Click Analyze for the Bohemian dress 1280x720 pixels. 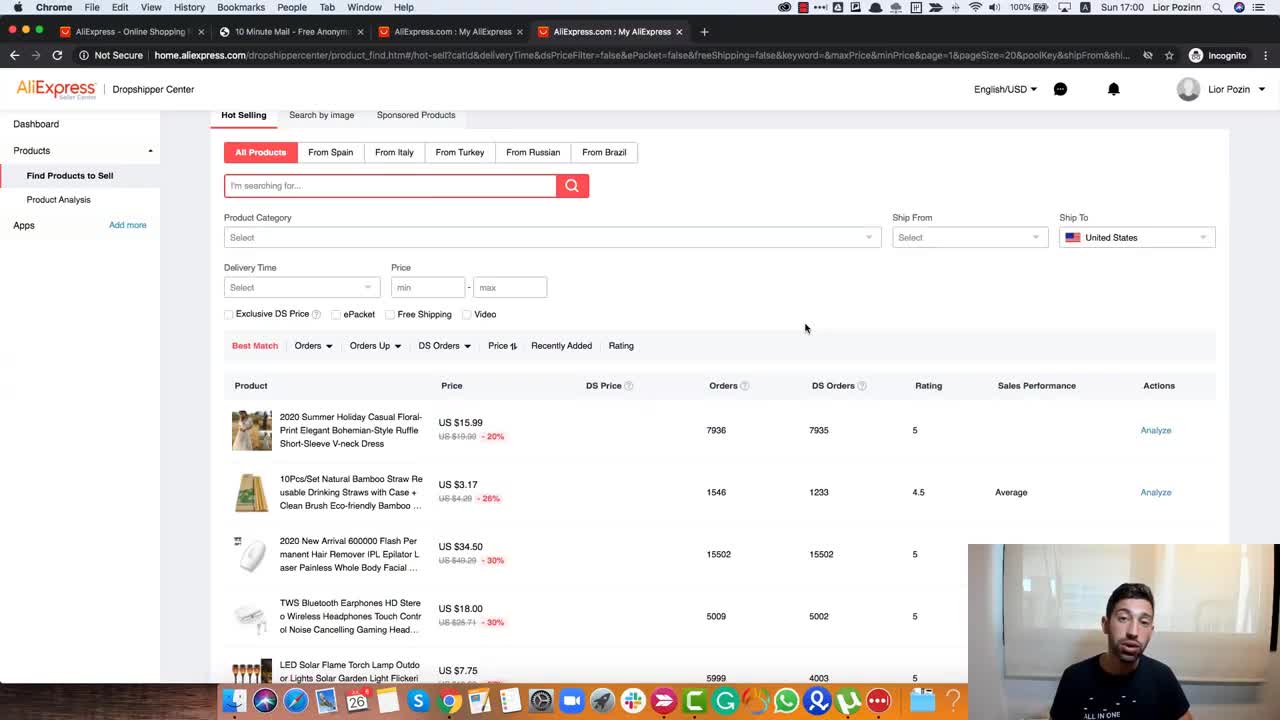coord(1155,430)
